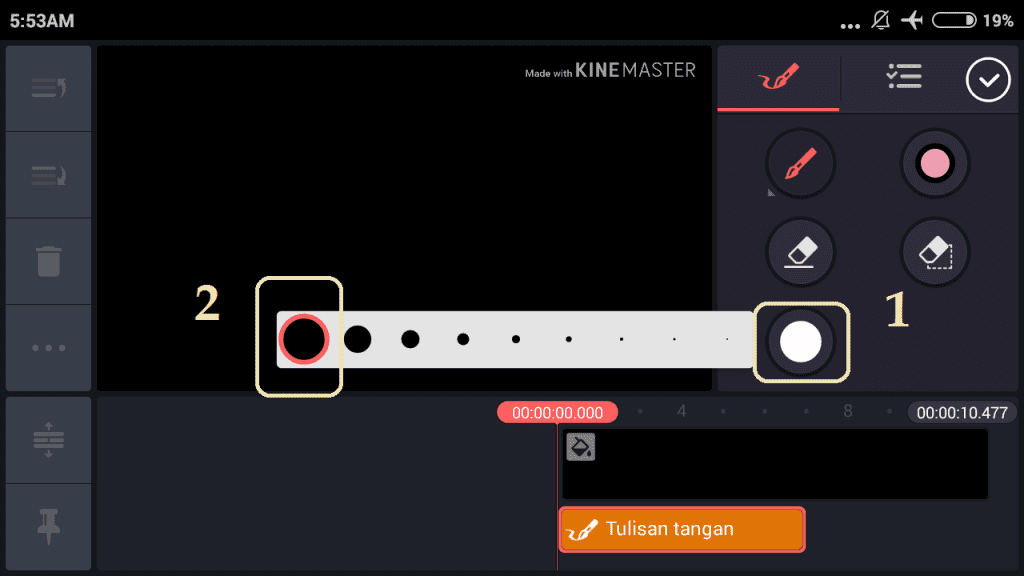1024x576 pixels.
Task: Click the 00:00:10.477 duration label
Action: click(961, 413)
